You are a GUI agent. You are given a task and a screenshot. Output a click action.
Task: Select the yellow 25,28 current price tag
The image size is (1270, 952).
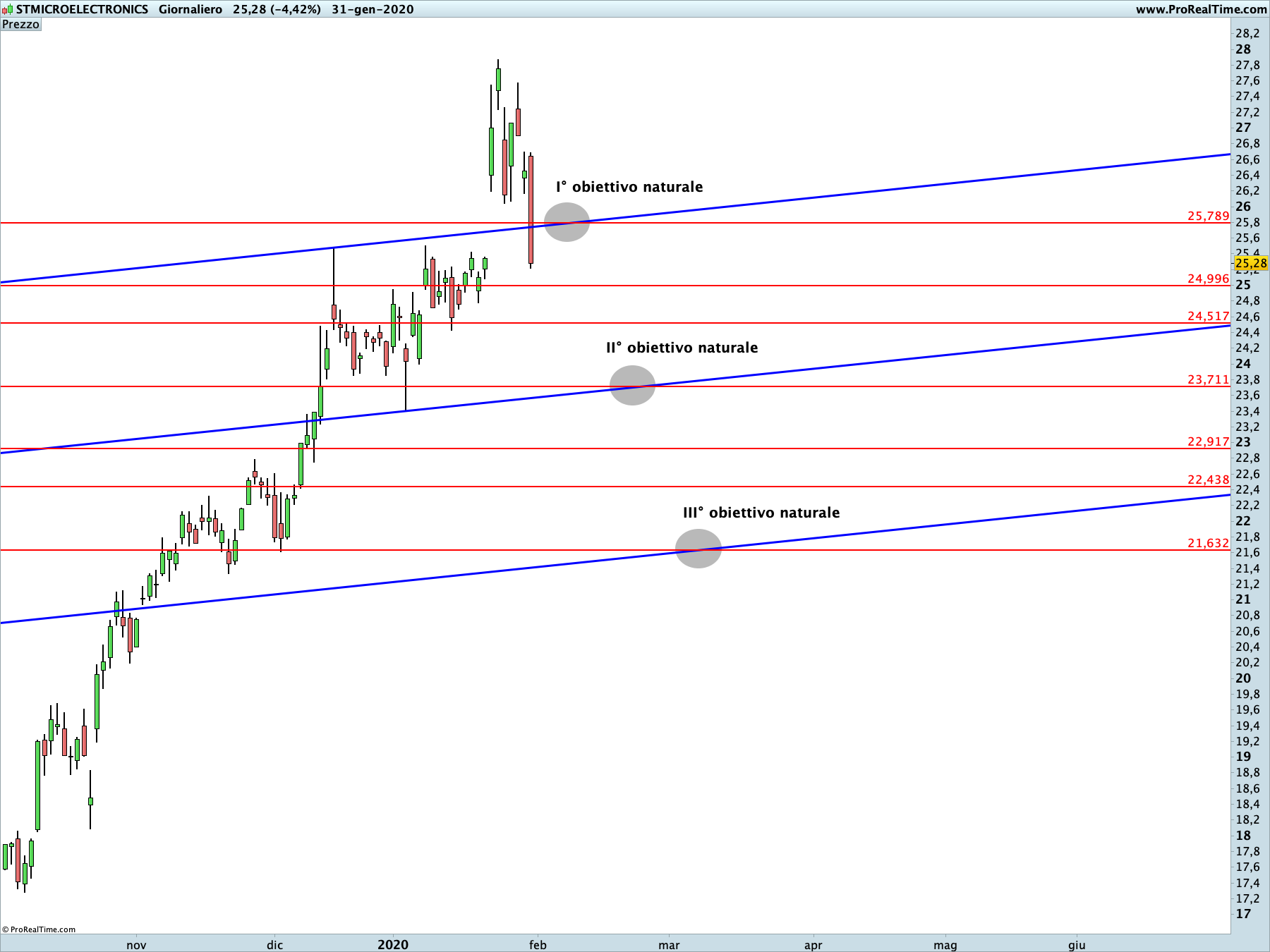(1251, 263)
